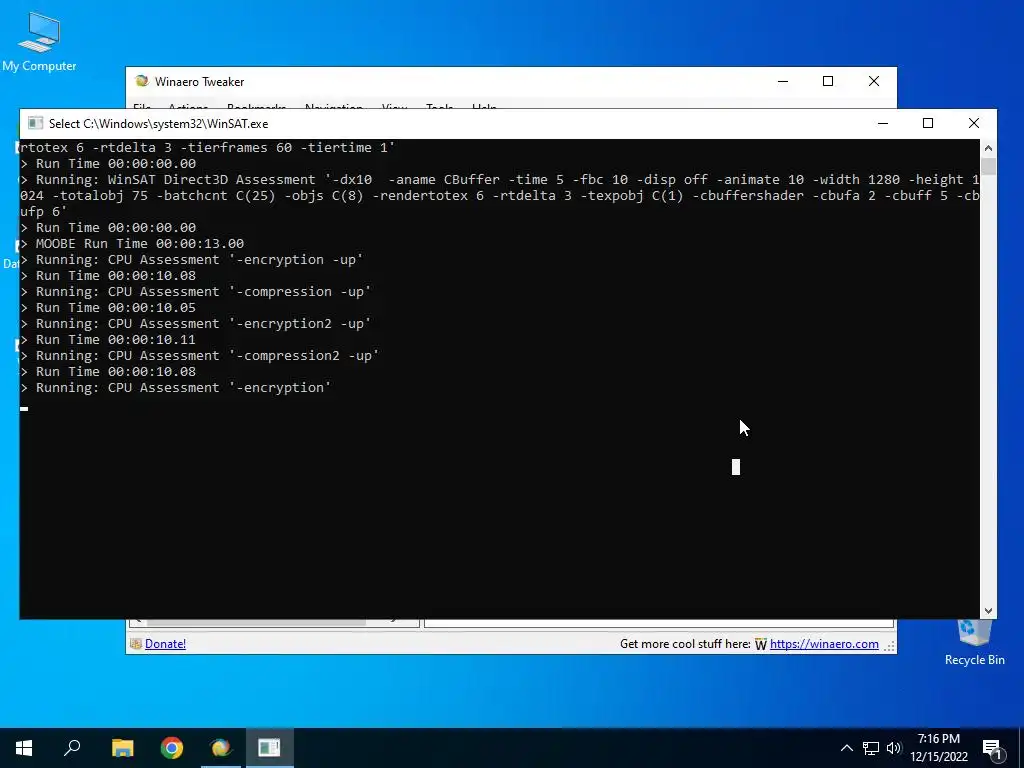Launch Google Chrome from the taskbar
Screen dimensions: 1024x768
172,748
